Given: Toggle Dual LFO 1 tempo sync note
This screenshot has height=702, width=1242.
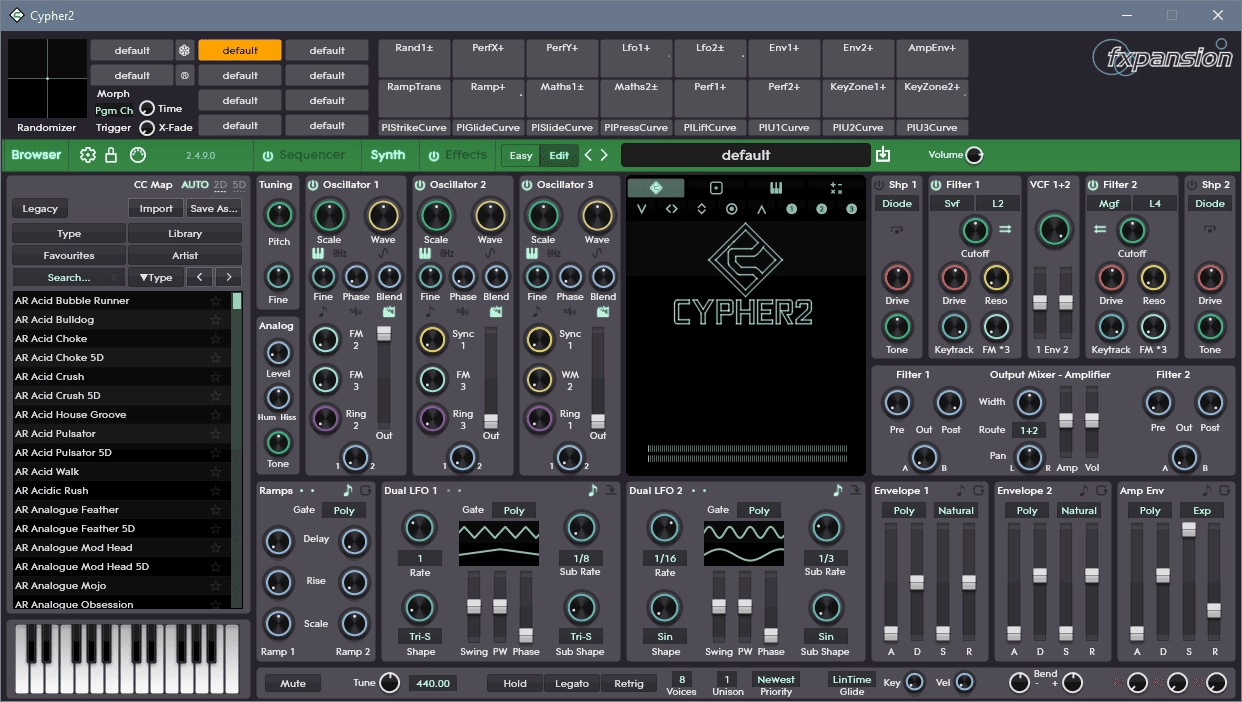Looking at the screenshot, I should tap(594, 490).
